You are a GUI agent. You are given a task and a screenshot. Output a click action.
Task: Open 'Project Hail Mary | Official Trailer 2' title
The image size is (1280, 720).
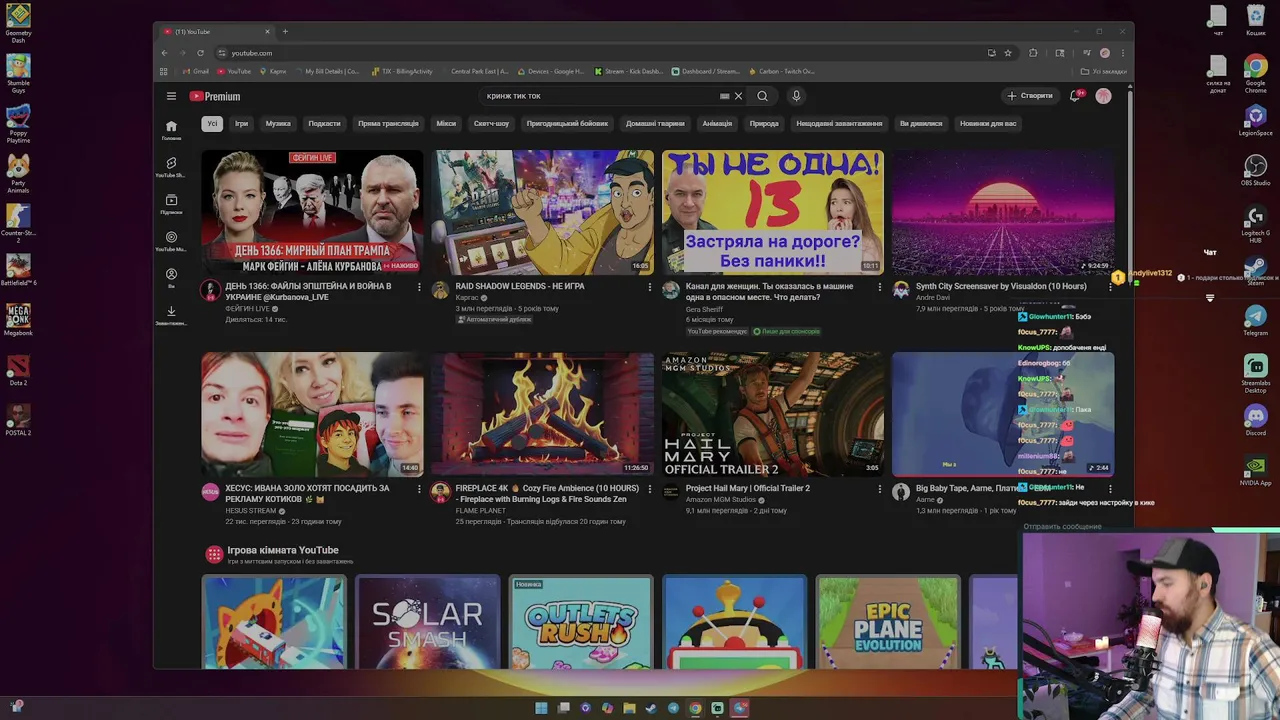point(748,488)
